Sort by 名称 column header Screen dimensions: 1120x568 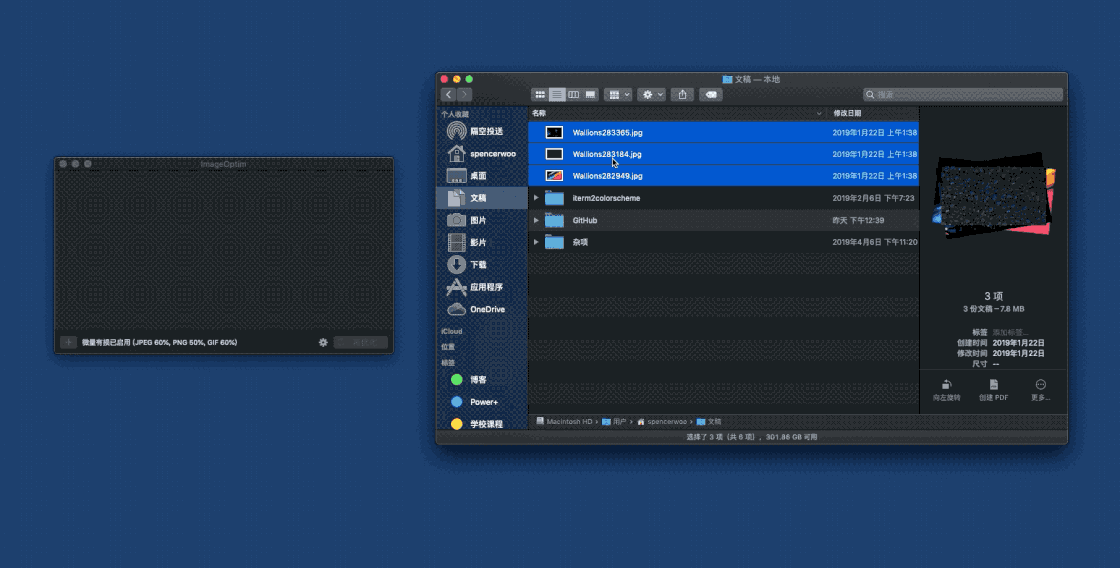pyautogui.click(x=539, y=113)
